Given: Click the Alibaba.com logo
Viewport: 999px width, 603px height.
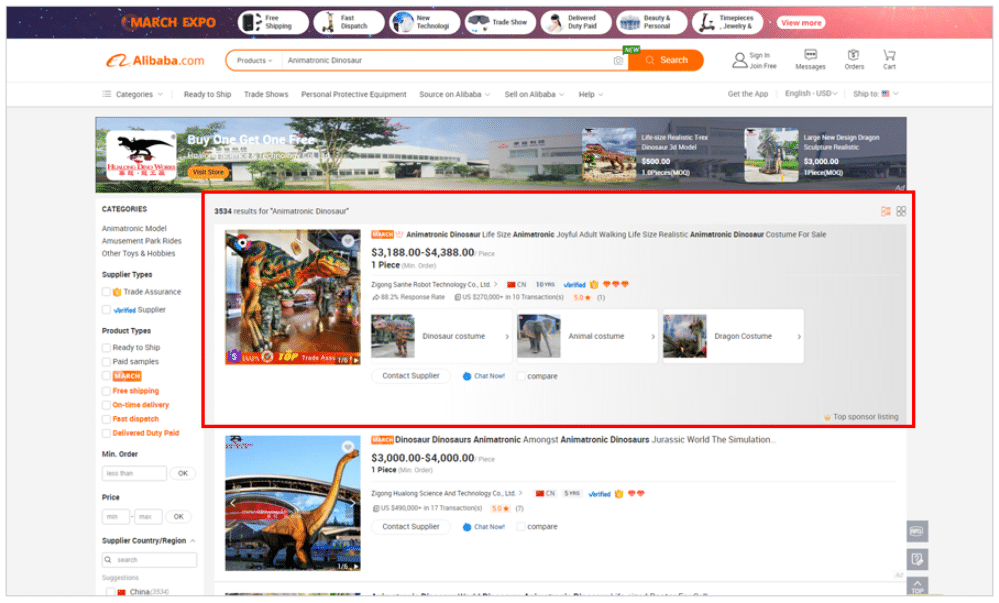Looking at the screenshot, I should [x=155, y=61].
